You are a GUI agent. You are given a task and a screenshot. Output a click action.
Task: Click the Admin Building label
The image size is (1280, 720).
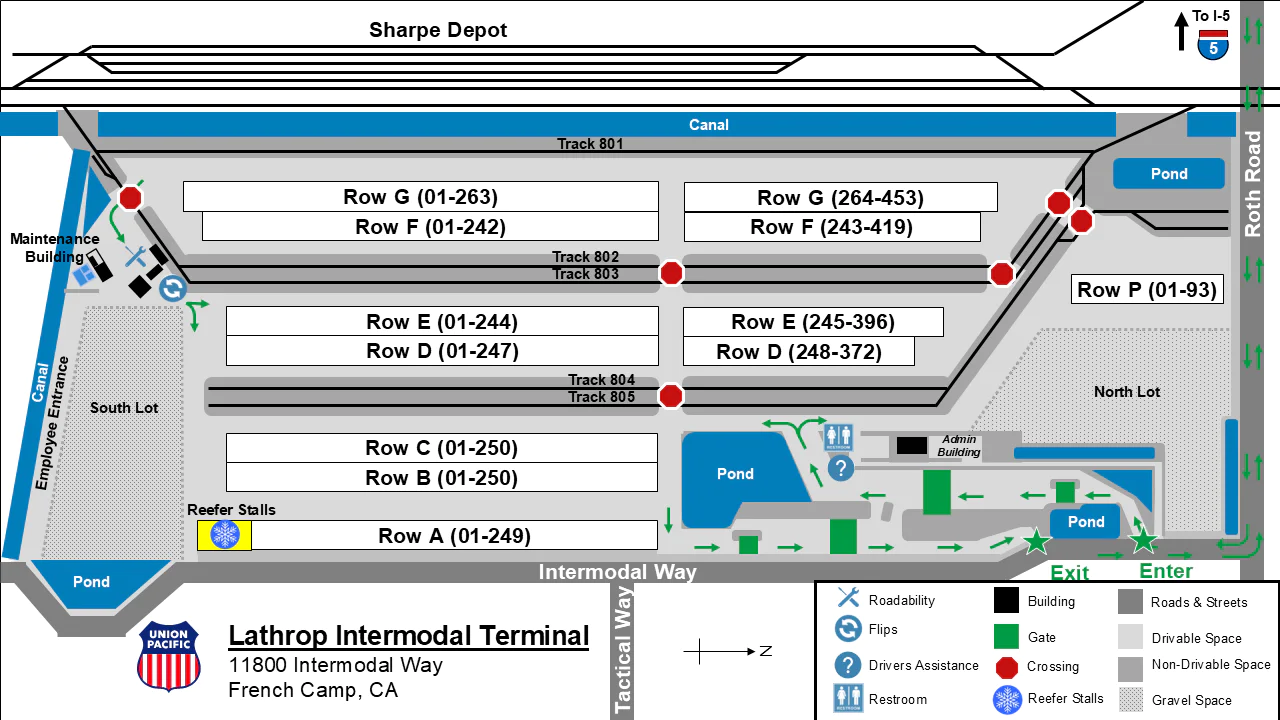pos(958,446)
